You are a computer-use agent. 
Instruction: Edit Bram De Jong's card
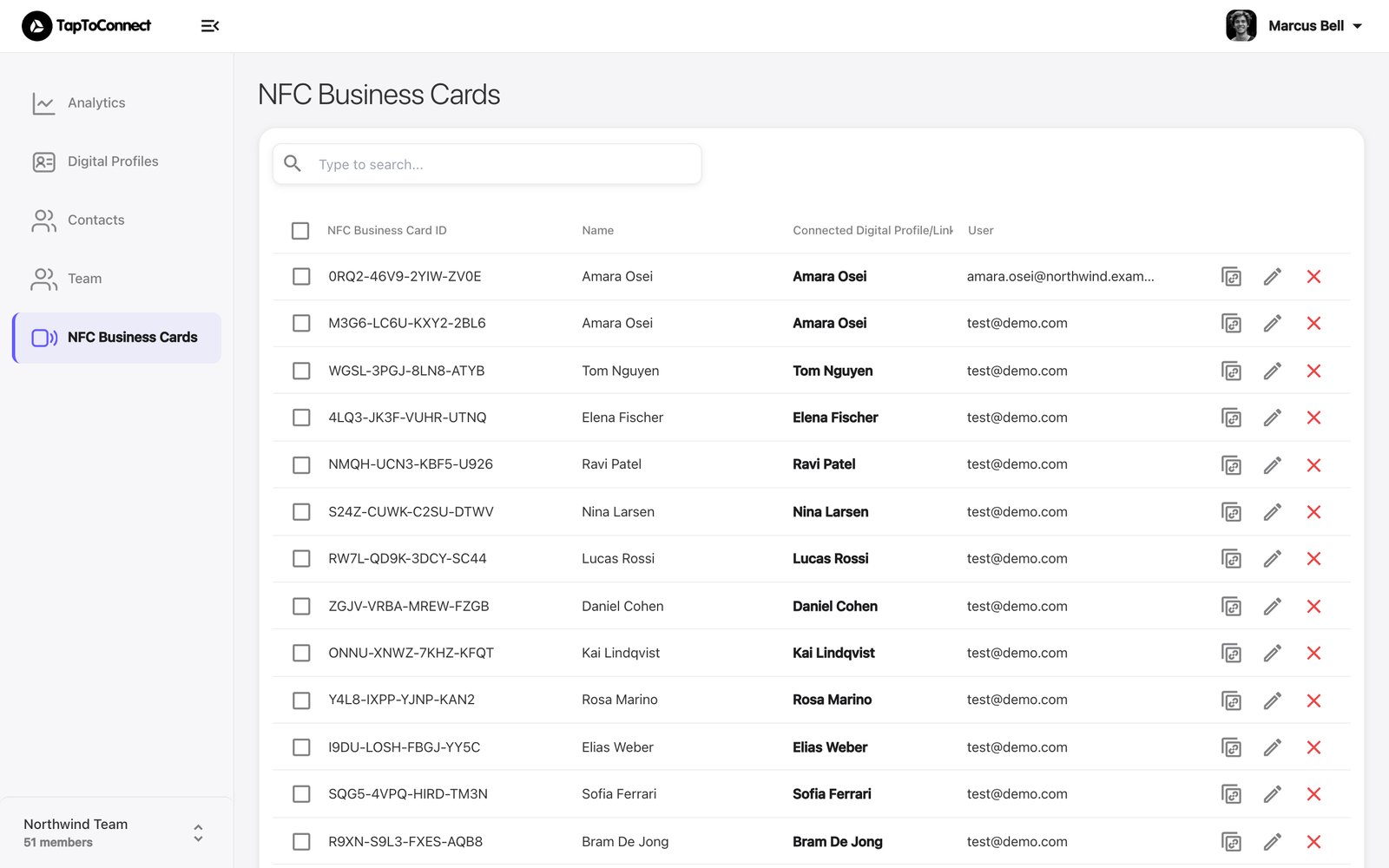pyautogui.click(x=1273, y=842)
